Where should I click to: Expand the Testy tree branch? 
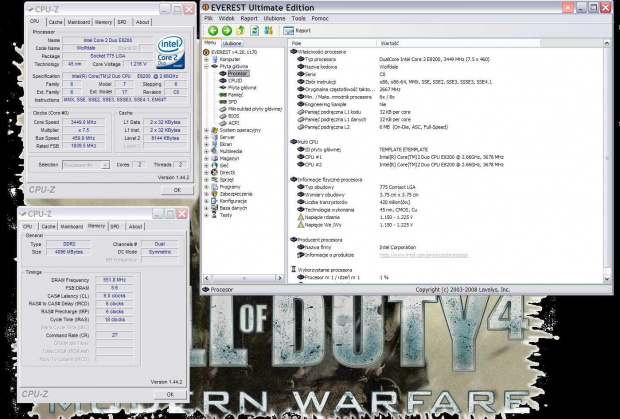206,215
